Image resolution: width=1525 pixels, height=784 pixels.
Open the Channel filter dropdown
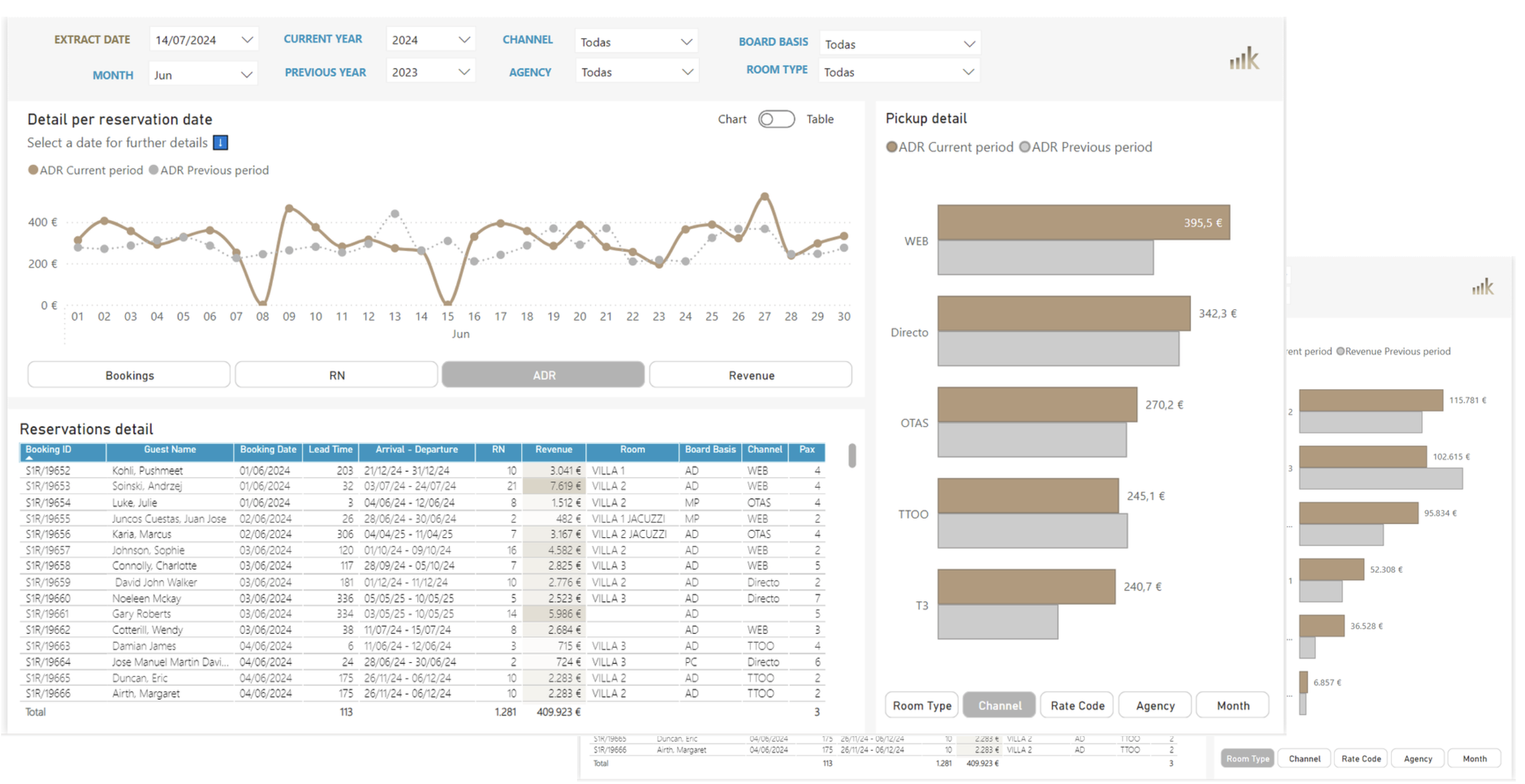(x=636, y=41)
